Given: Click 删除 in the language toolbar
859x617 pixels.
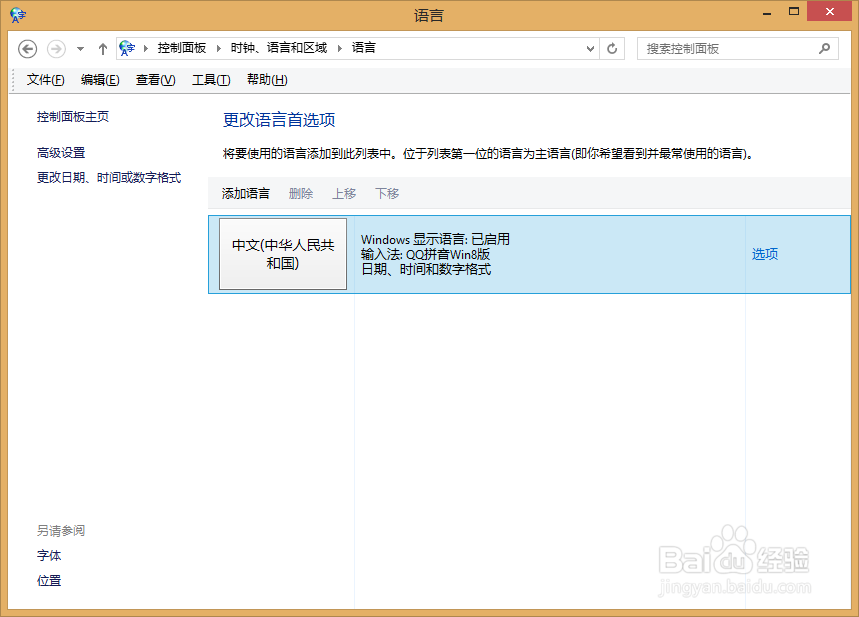Looking at the screenshot, I should (x=301, y=193).
